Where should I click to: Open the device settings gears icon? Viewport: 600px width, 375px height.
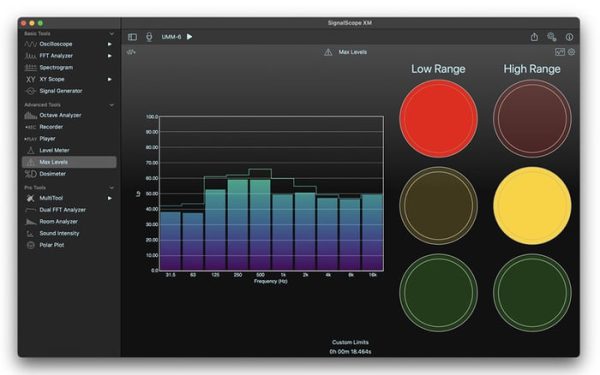click(x=552, y=37)
